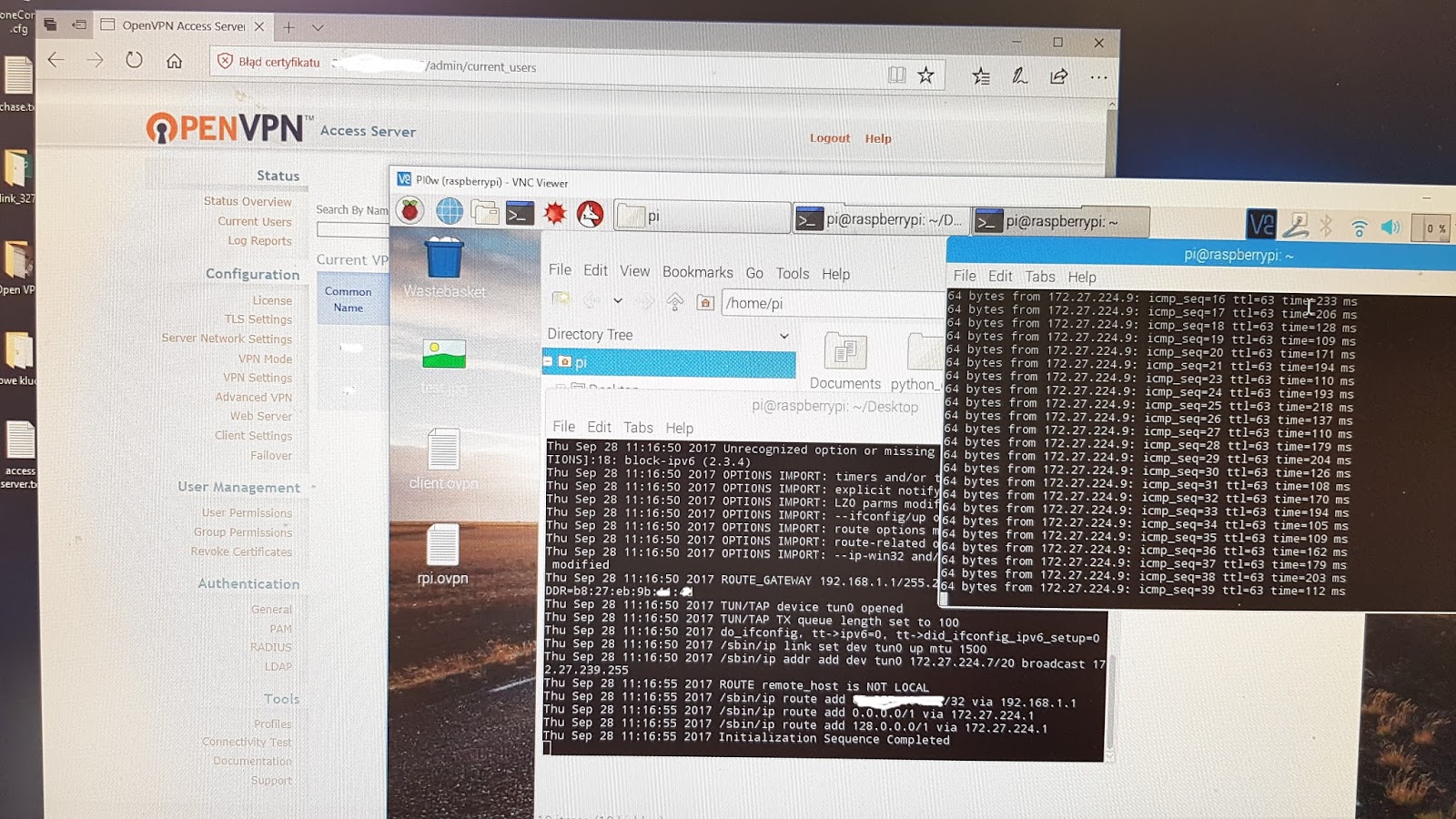Open the Status Overview link
The width and height of the screenshot is (1456, 819).
pos(248,201)
